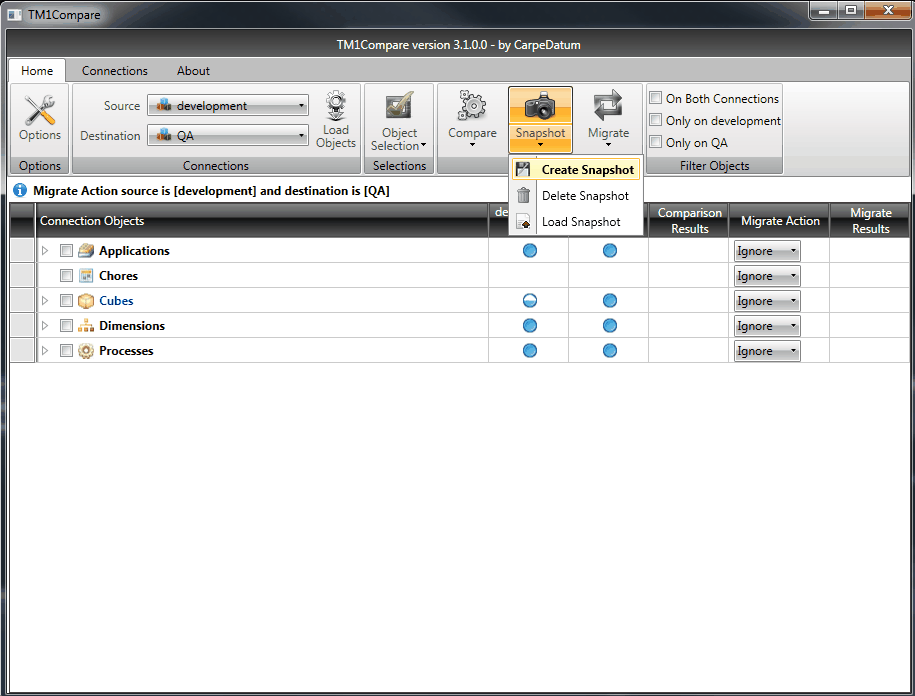The image size is (915, 696).
Task: Click the Snapshot camera icon
Action: tap(540, 106)
